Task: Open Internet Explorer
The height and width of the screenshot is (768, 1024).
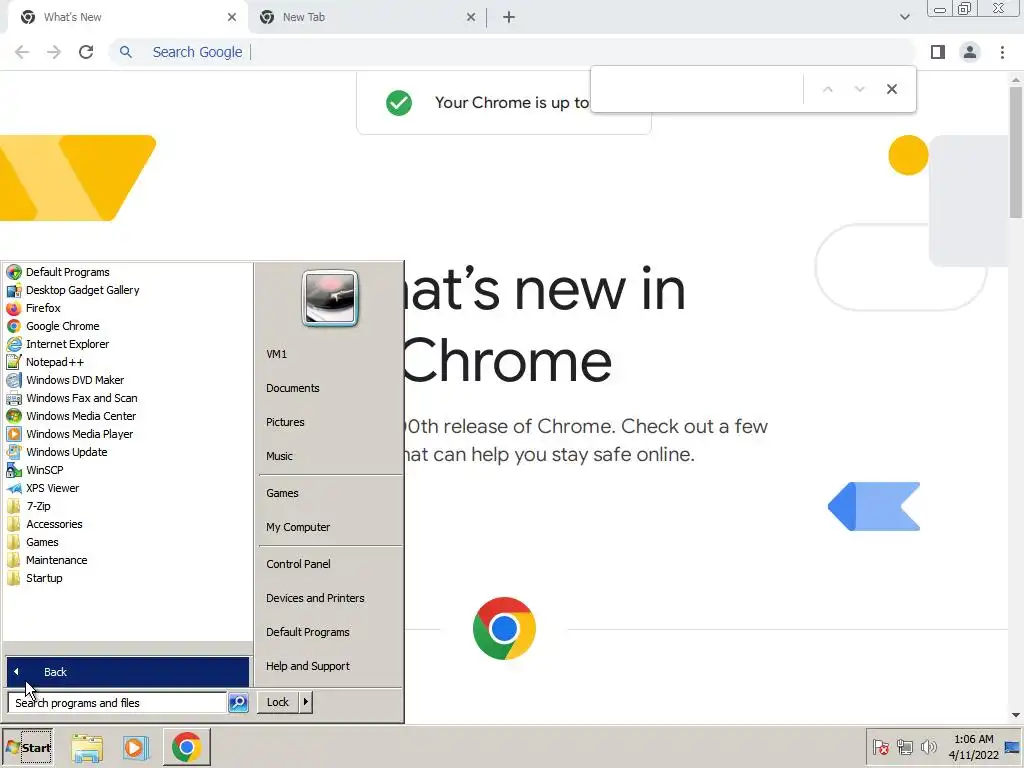Action: (67, 344)
